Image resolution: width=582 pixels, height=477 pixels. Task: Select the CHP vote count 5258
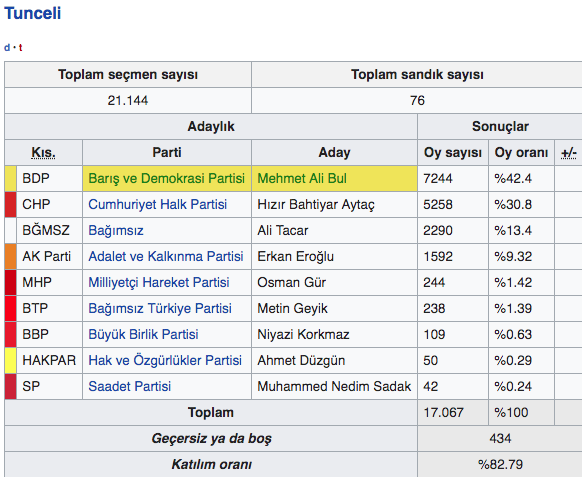coord(438,205)
